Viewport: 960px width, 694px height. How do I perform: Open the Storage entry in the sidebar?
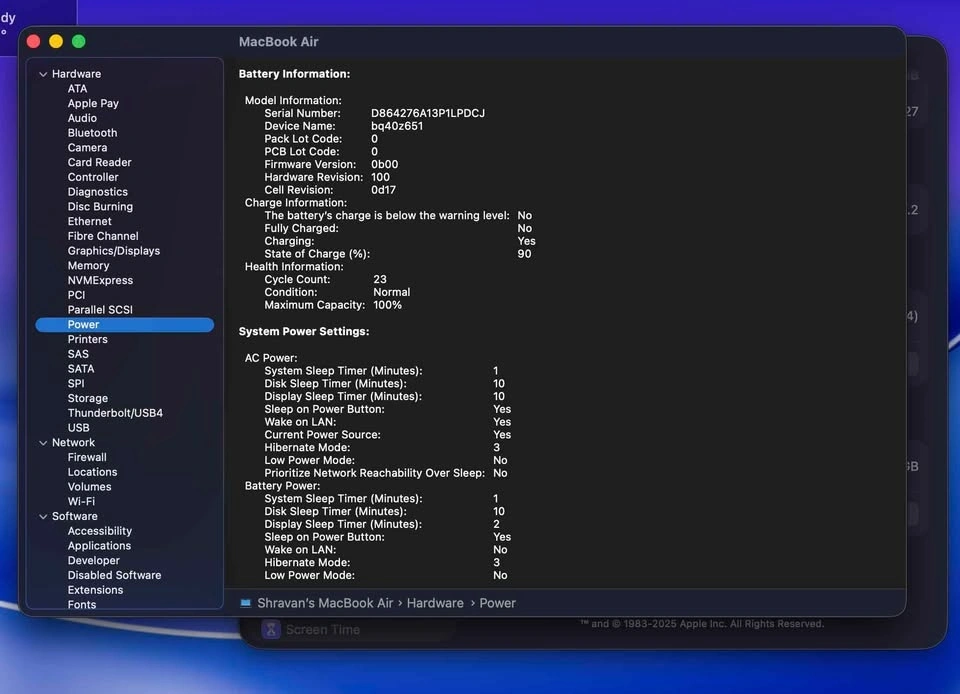click(x=87, y=398)
